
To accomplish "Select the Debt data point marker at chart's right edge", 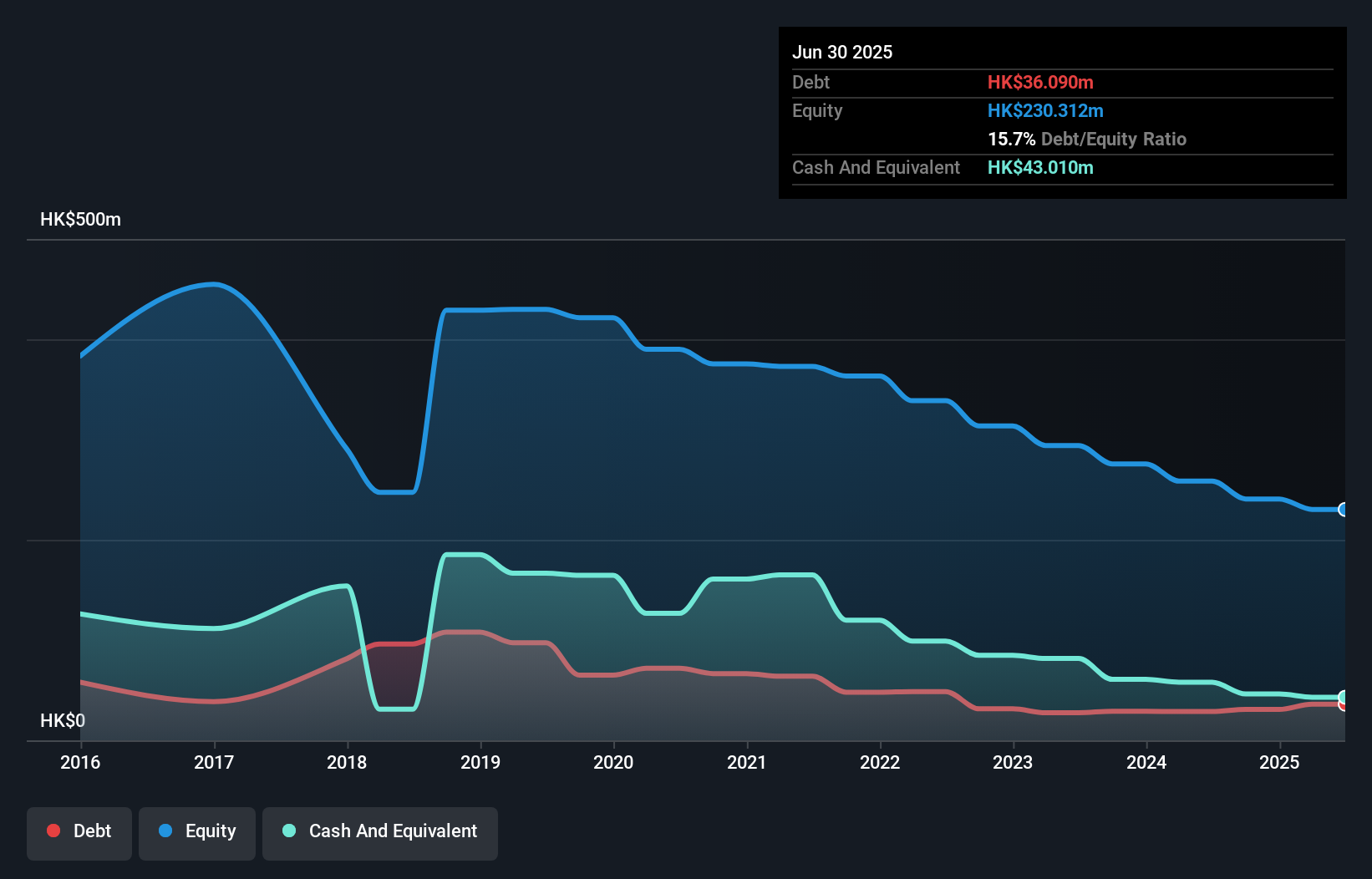I will [1342, 707].
